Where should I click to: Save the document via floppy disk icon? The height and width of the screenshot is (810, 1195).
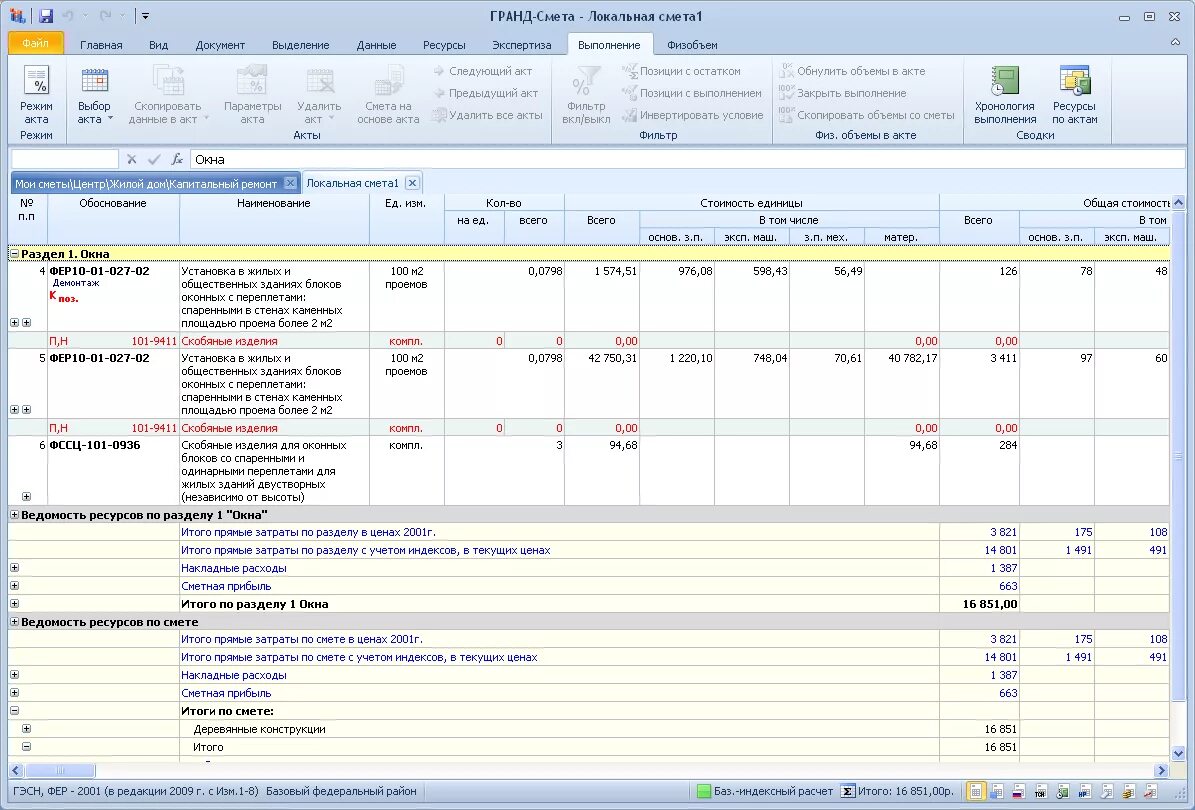pos(46,16)
